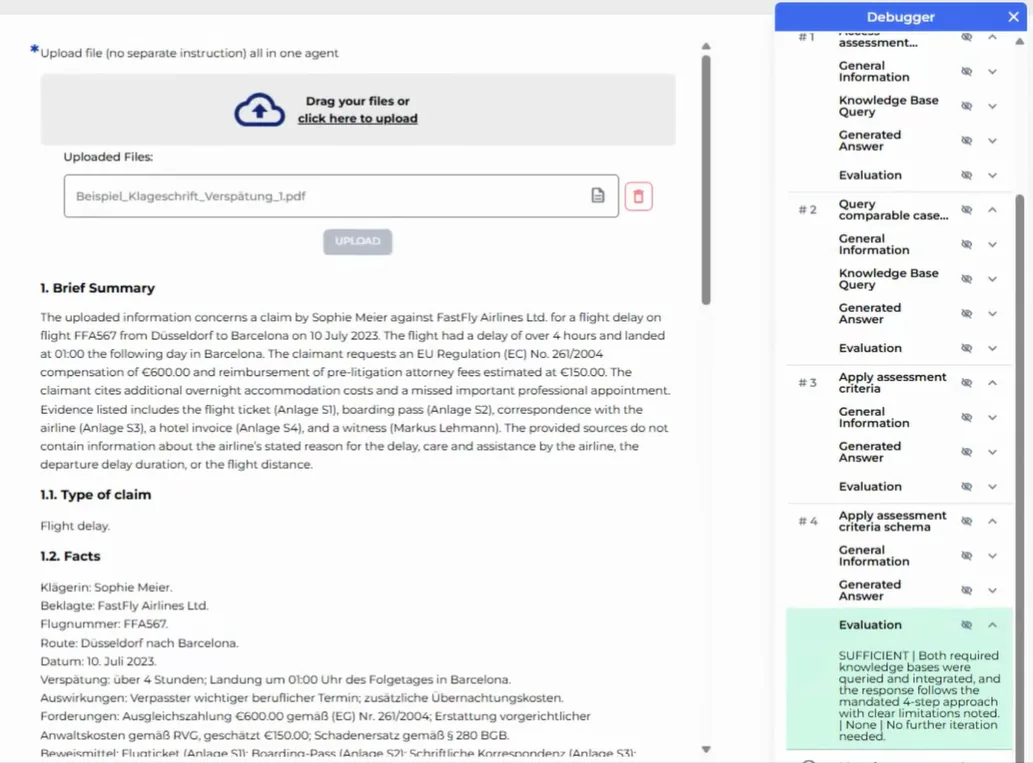
Task: Show step #1 Knowledge Base Query via eye icon
Action: click(965, 105)
